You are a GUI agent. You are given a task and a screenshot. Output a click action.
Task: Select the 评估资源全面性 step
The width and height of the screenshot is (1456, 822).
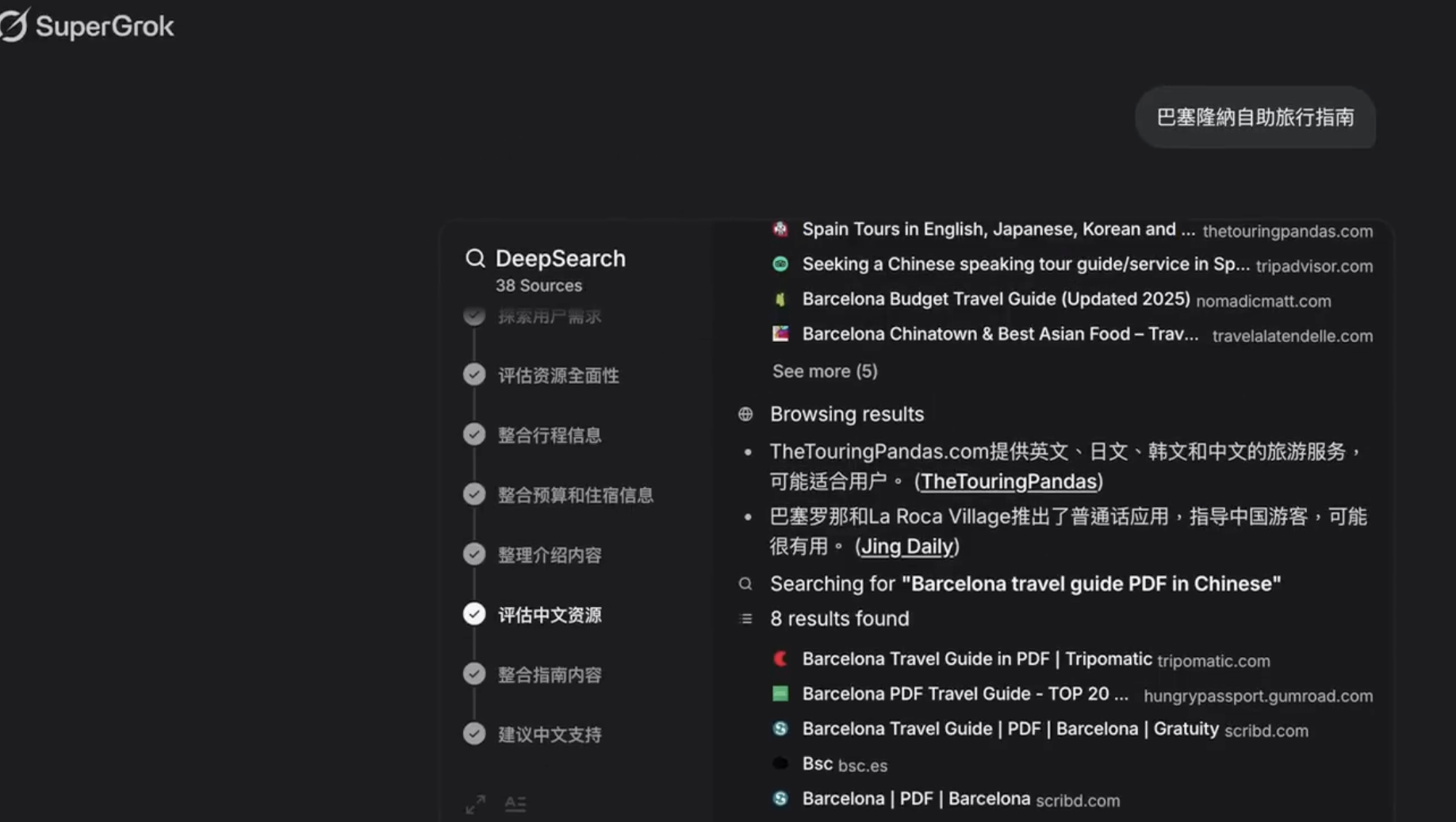pos(558,375)
